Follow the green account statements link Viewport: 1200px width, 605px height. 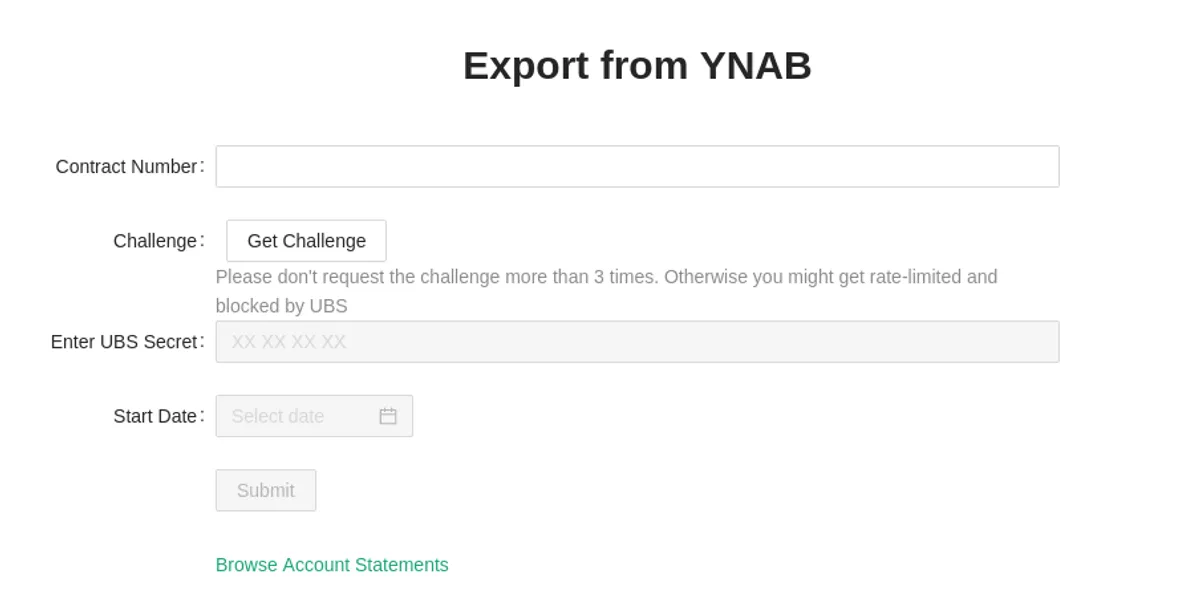coord(332,565)
